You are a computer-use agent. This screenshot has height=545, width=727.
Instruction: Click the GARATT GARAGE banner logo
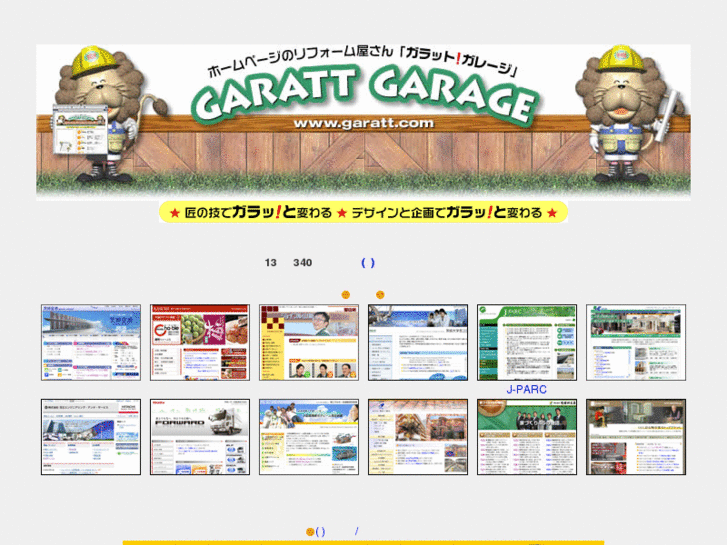pos(364,96)
